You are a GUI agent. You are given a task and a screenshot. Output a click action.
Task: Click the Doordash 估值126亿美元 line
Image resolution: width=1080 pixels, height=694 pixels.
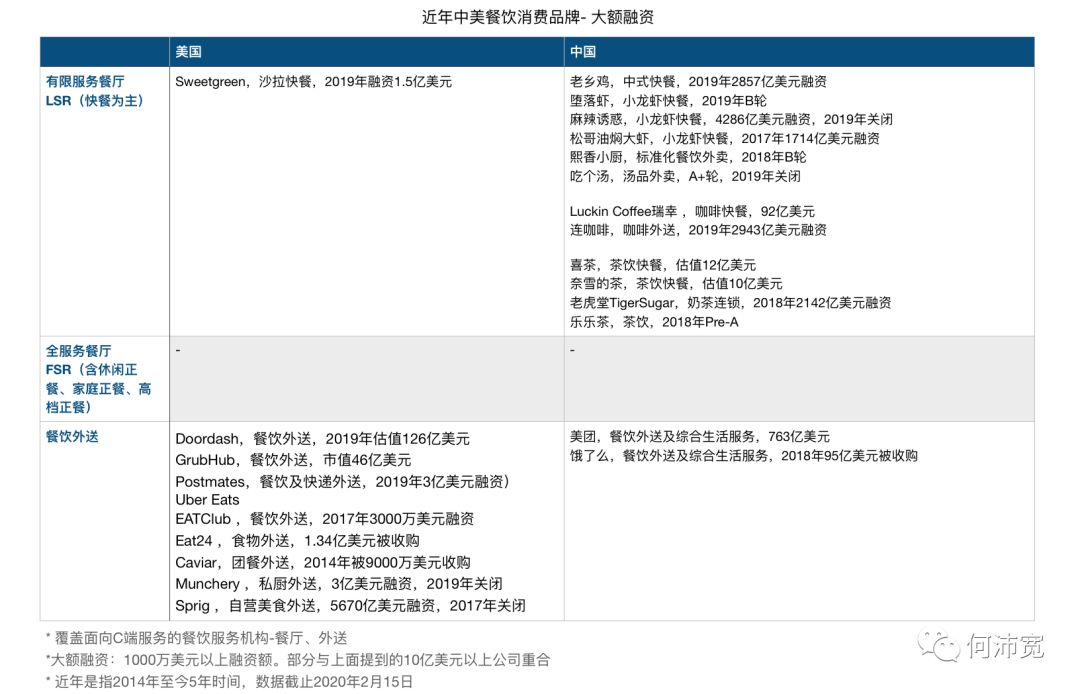click(x=322, y=439)
